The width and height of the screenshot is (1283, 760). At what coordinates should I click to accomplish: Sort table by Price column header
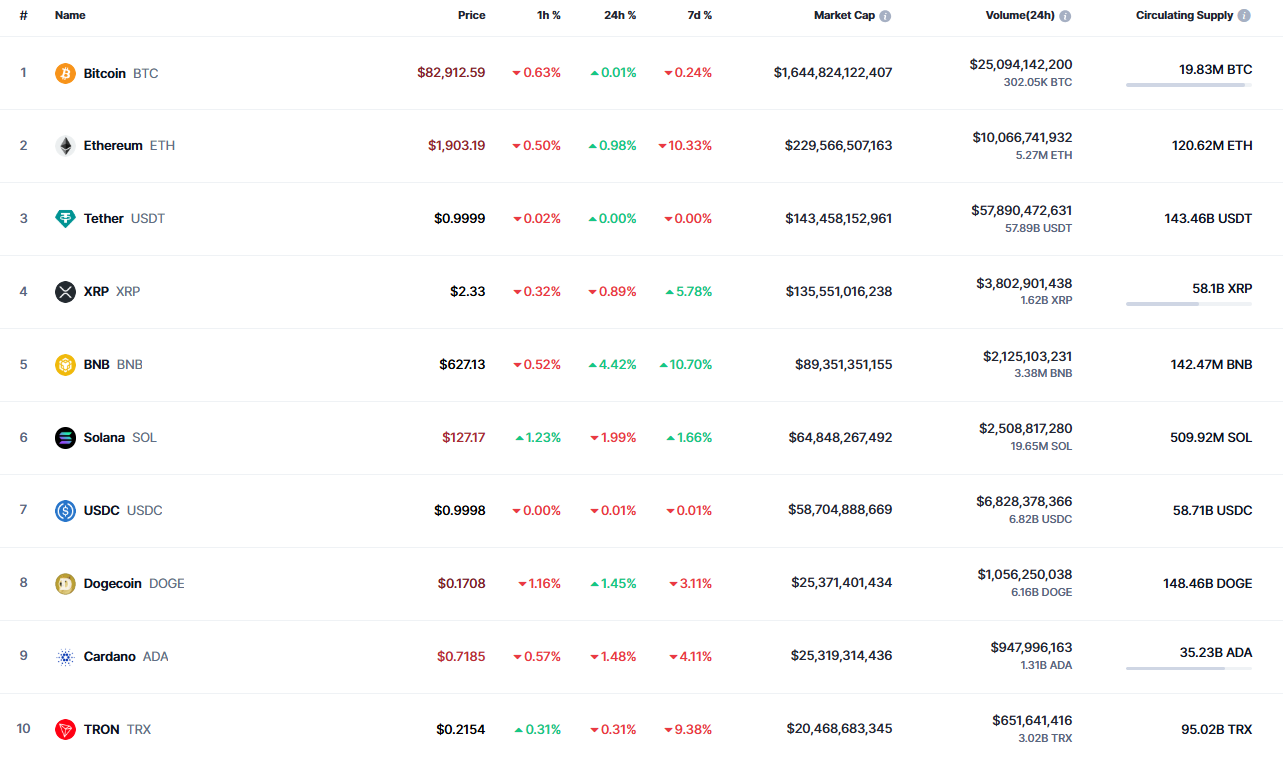coord(472,16)
